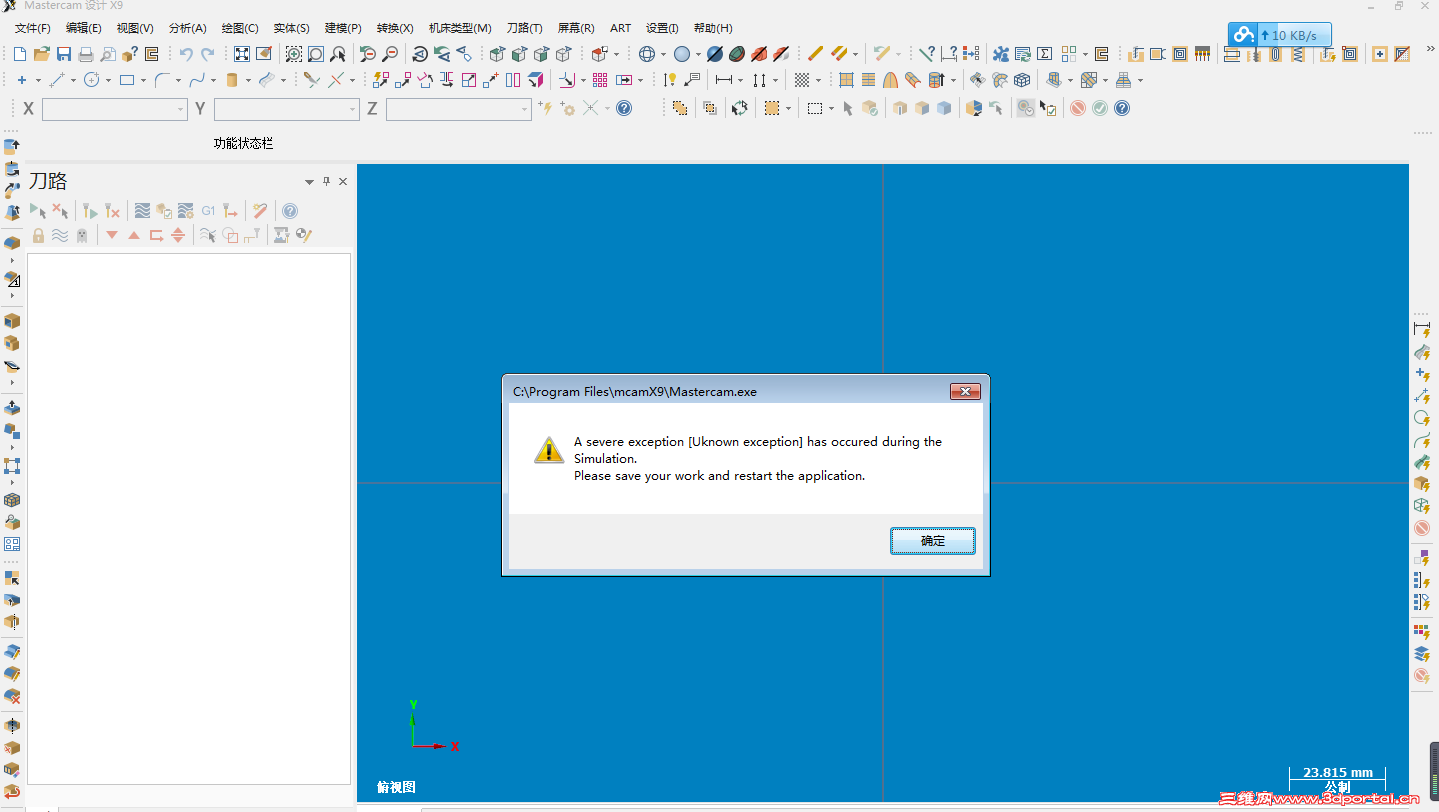Open the 刀路(T) menu
Image resolution: width=1439 pixels, height=812 pixels.
click(x=524, y=28)
